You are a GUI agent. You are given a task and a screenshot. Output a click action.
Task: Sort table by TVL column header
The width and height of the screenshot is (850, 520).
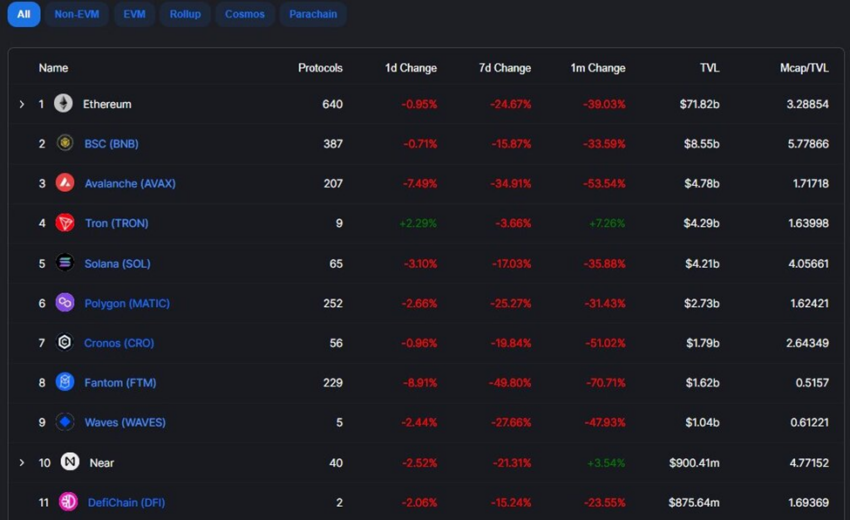pos(709,68)
